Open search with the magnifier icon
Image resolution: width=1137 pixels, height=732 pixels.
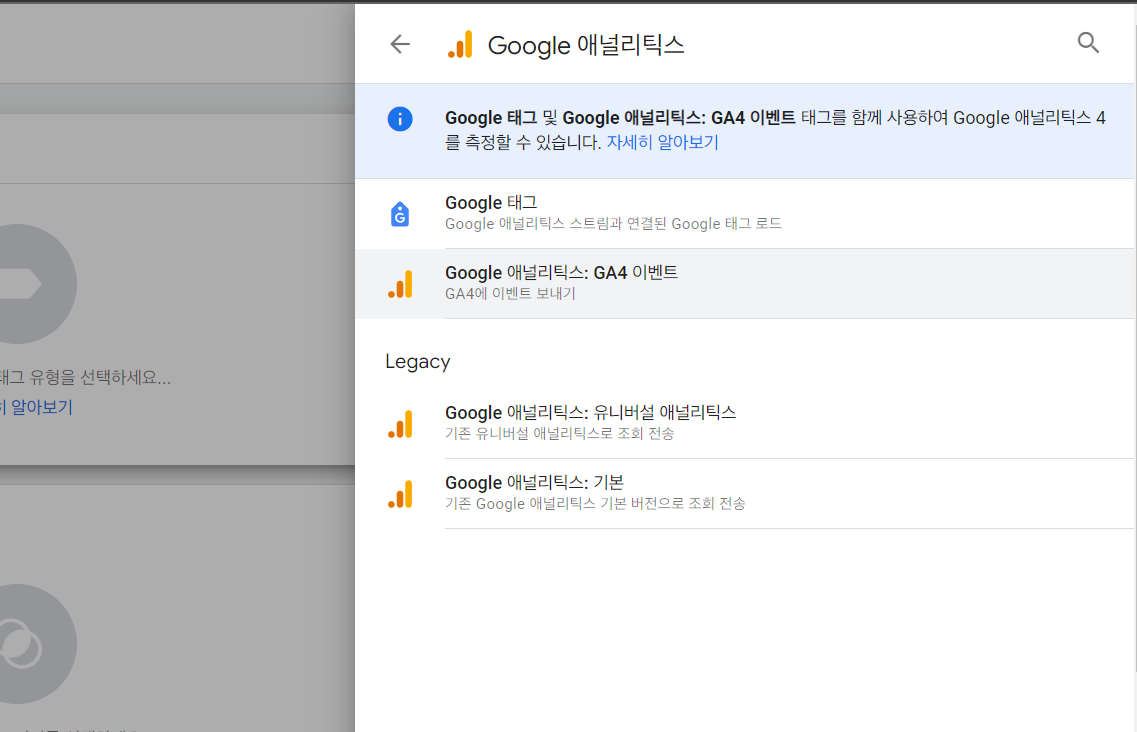[x=1088, y=43]
